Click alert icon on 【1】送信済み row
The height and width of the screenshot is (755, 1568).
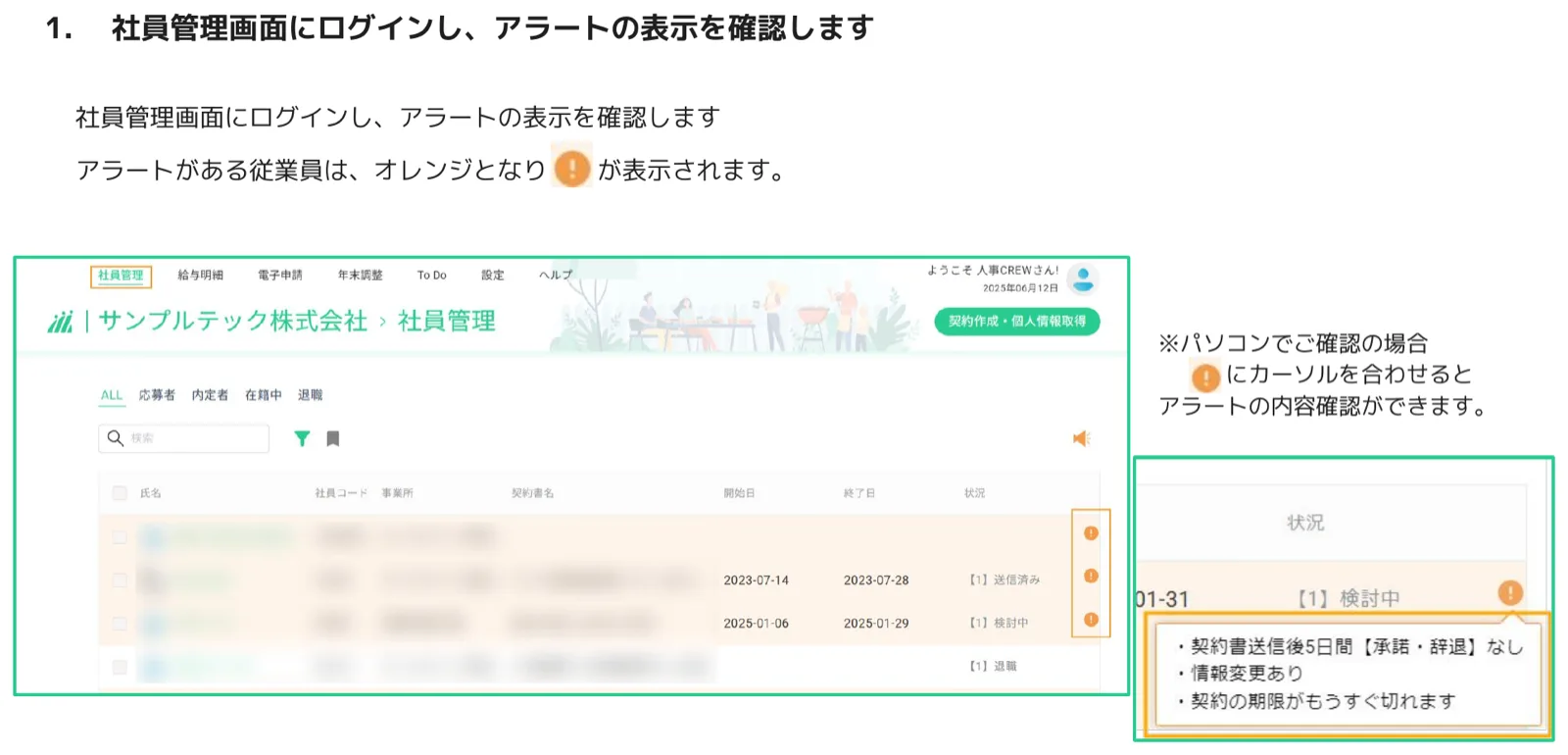1091,576
